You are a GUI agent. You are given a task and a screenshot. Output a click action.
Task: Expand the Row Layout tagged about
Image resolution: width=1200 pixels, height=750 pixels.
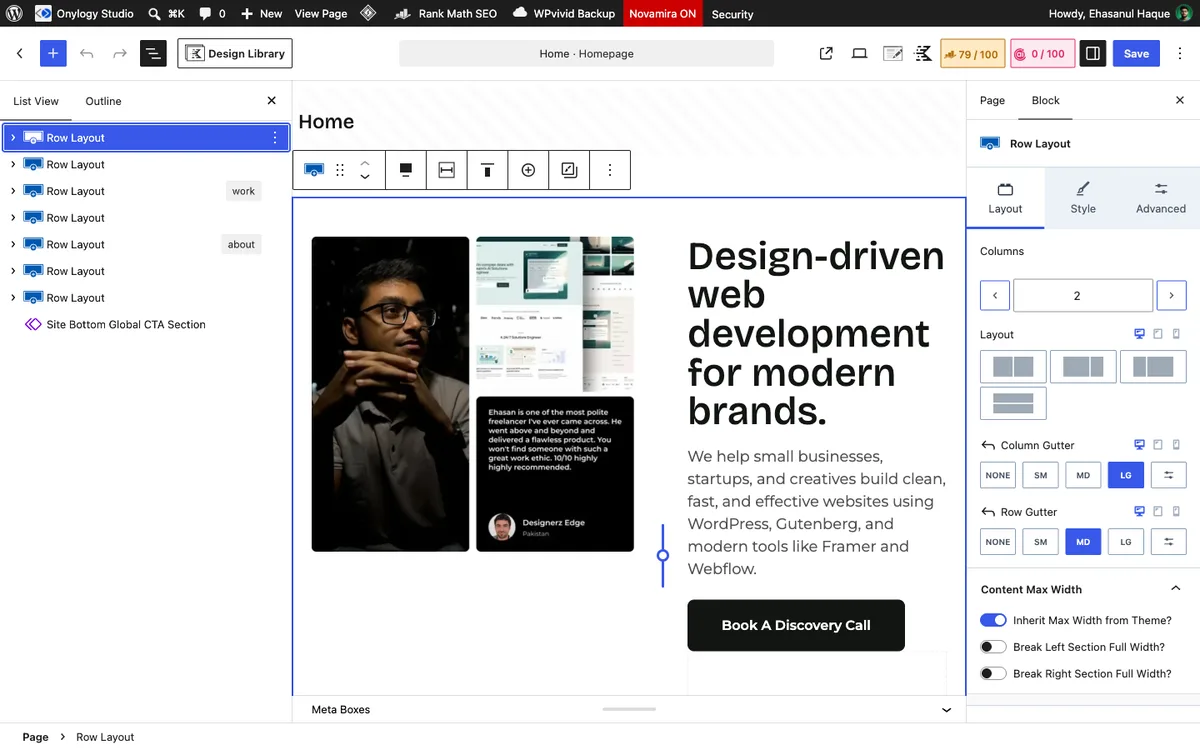coord(13,244)
